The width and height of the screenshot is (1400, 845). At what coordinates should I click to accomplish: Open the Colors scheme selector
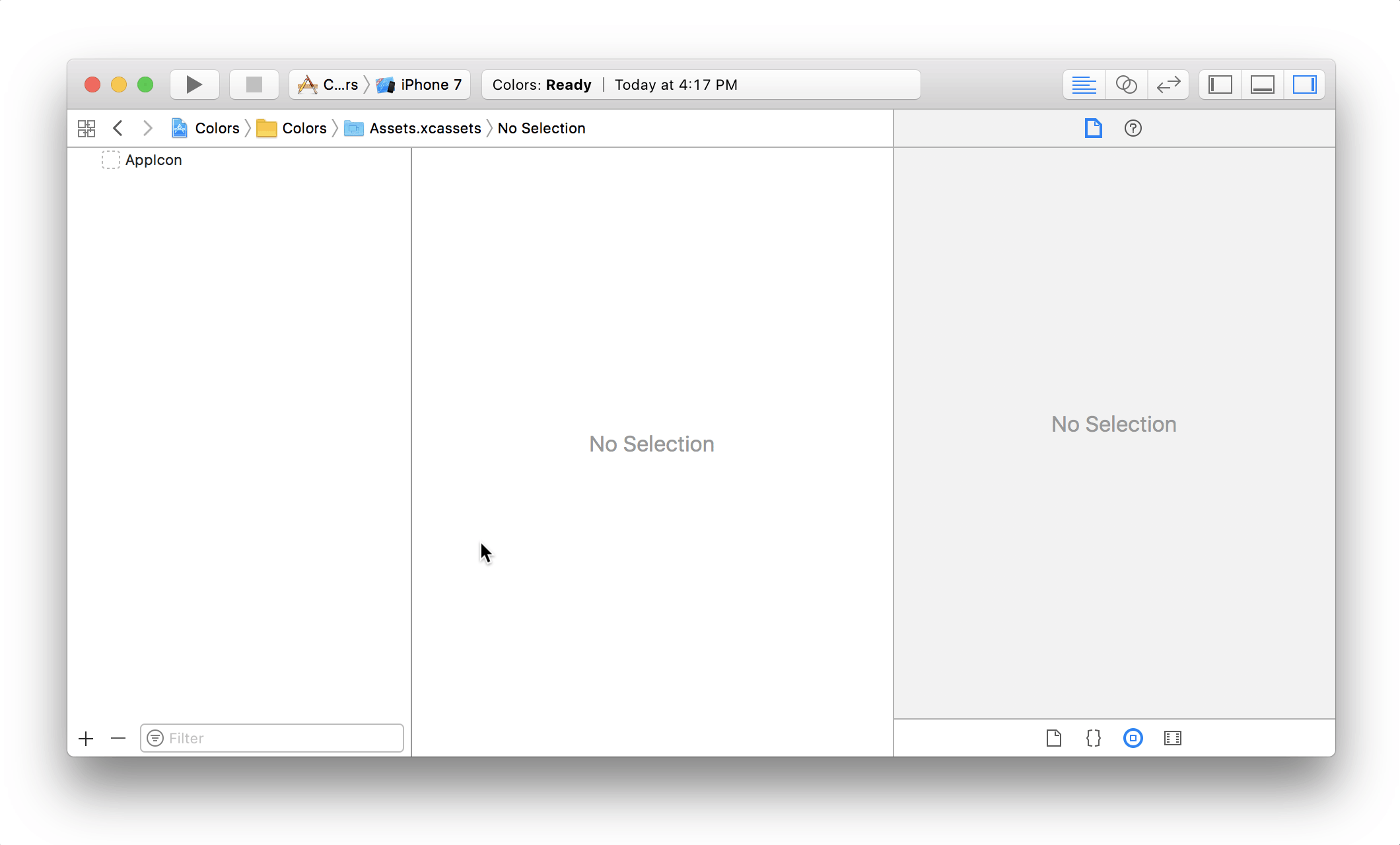point(329,84)
